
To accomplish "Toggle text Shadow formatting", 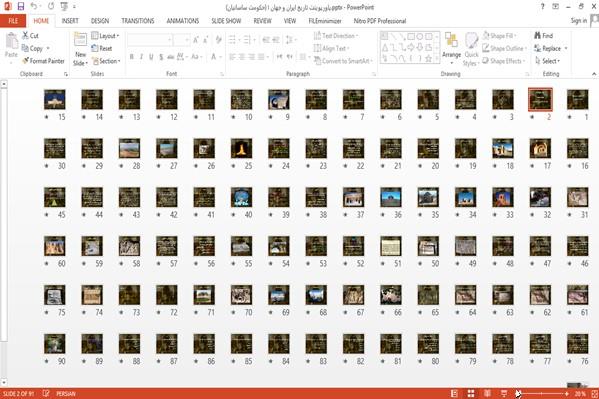I will coord(161,57).
